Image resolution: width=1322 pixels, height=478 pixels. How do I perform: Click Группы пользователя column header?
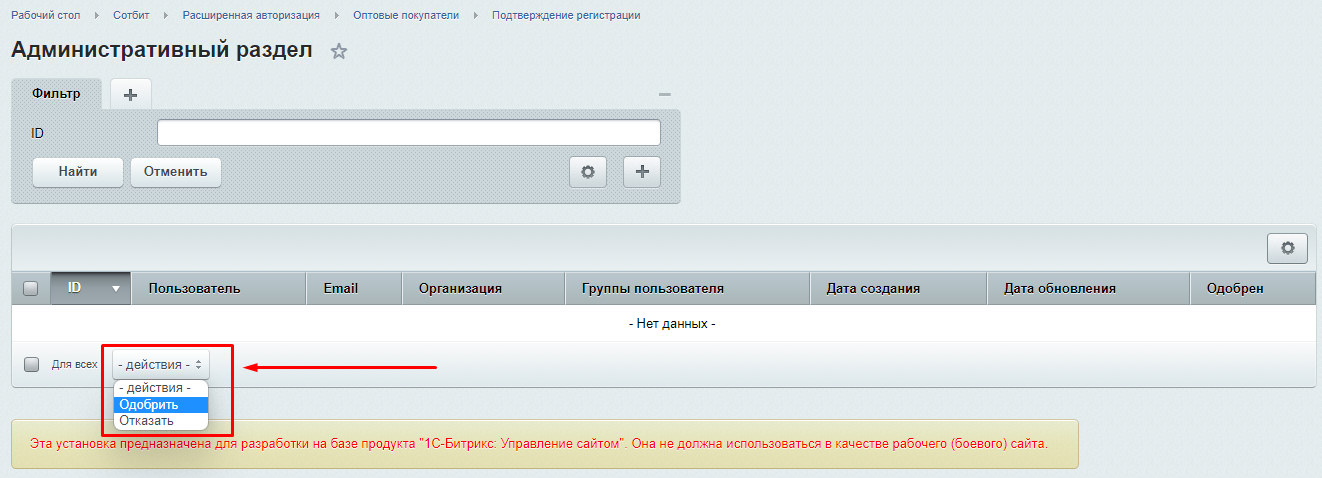pyautogui.click(x=687, y=288)
